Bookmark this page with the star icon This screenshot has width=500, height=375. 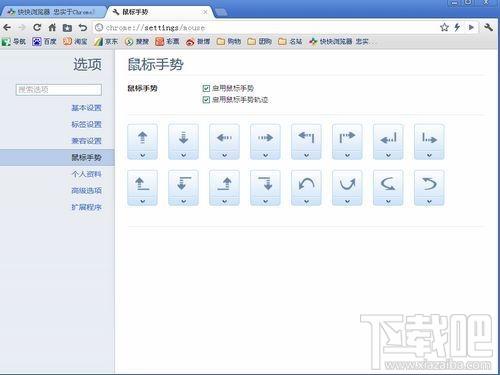pos(444,27)
